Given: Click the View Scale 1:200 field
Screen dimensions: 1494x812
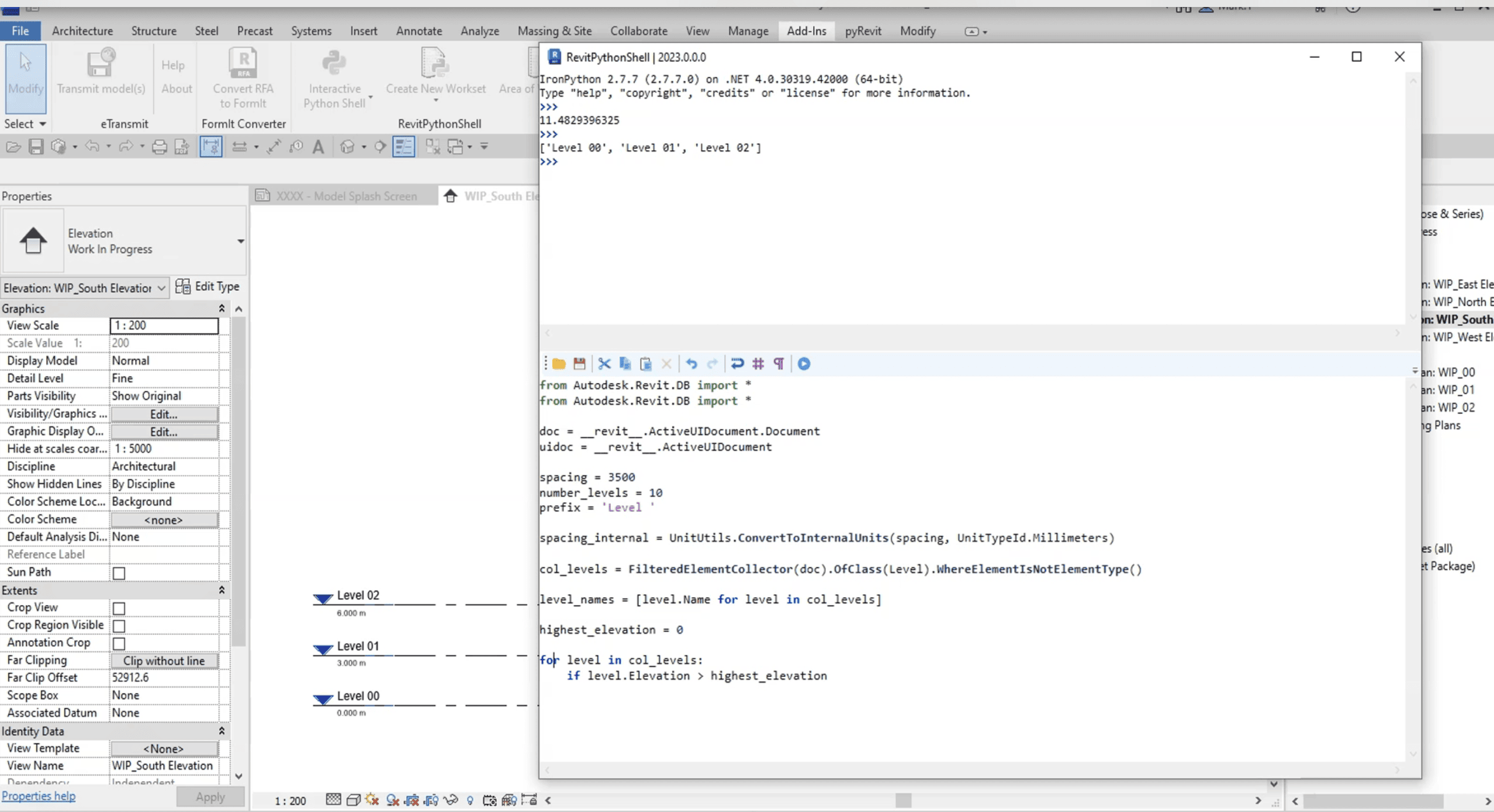Looking at the screenshot, I should coord(164,325).
